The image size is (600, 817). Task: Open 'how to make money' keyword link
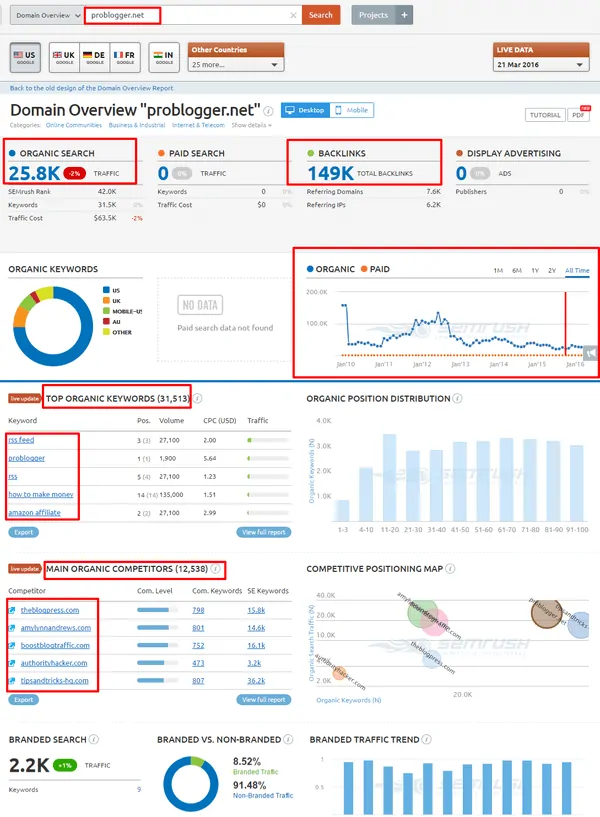41,494
